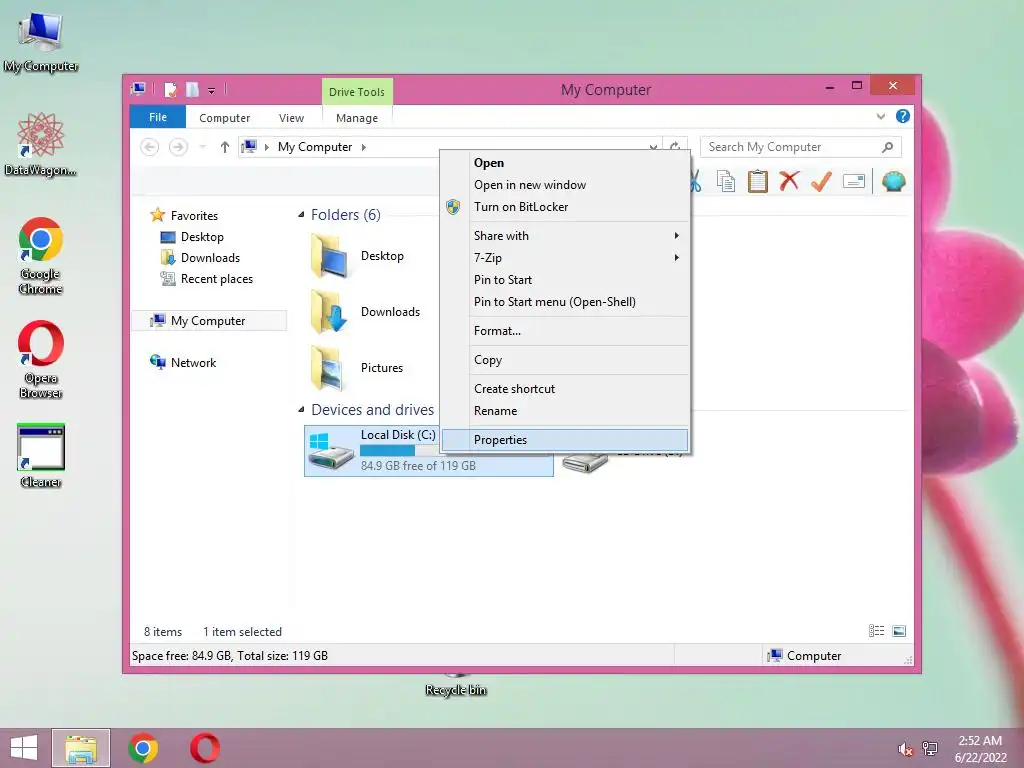Open Chrome from the taskbar
Screen dimensions: 1024x768
143,748
